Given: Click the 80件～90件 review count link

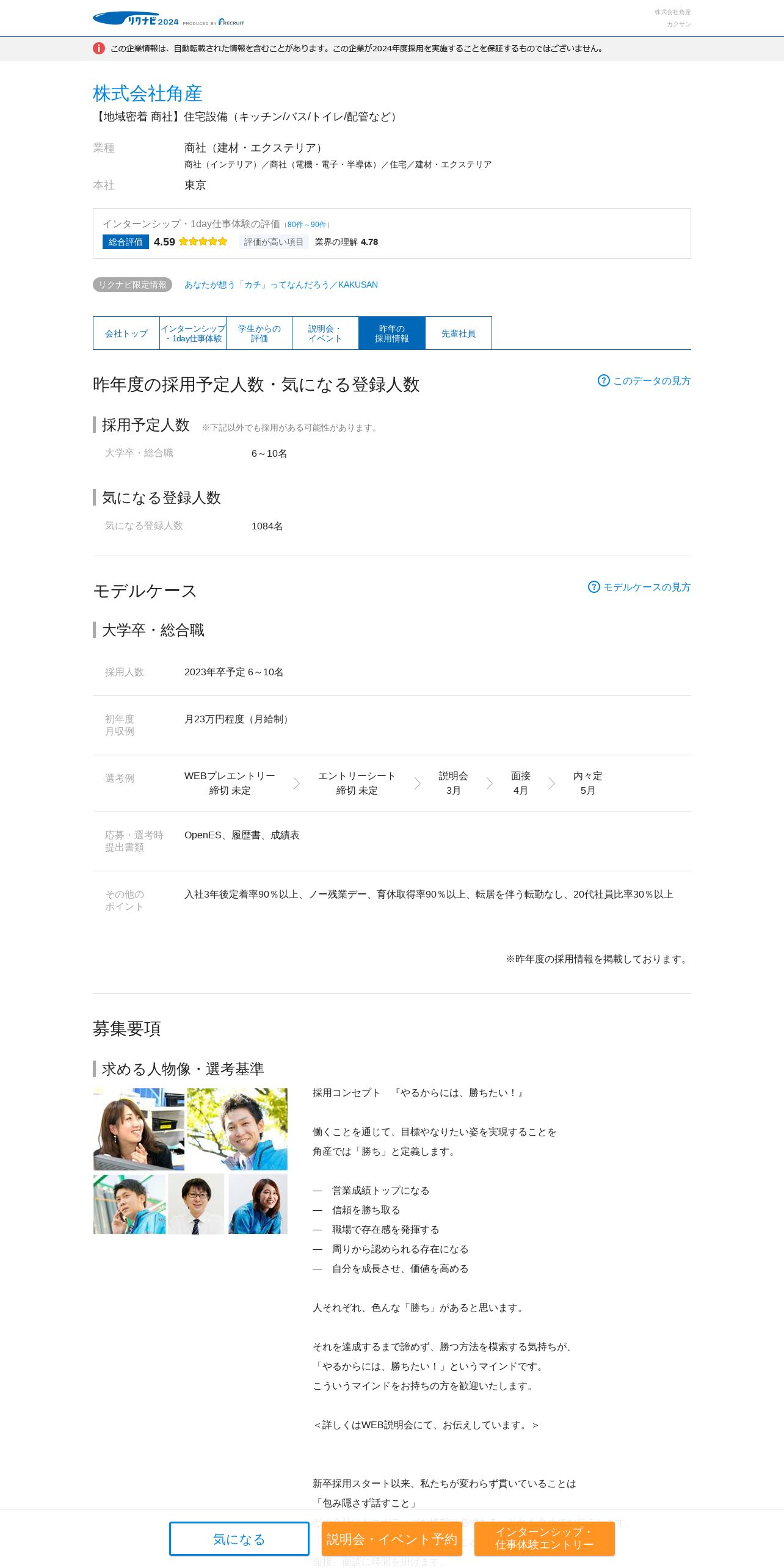Looking at the screenshot, I should pyautogui.click(x=307, y=225).
